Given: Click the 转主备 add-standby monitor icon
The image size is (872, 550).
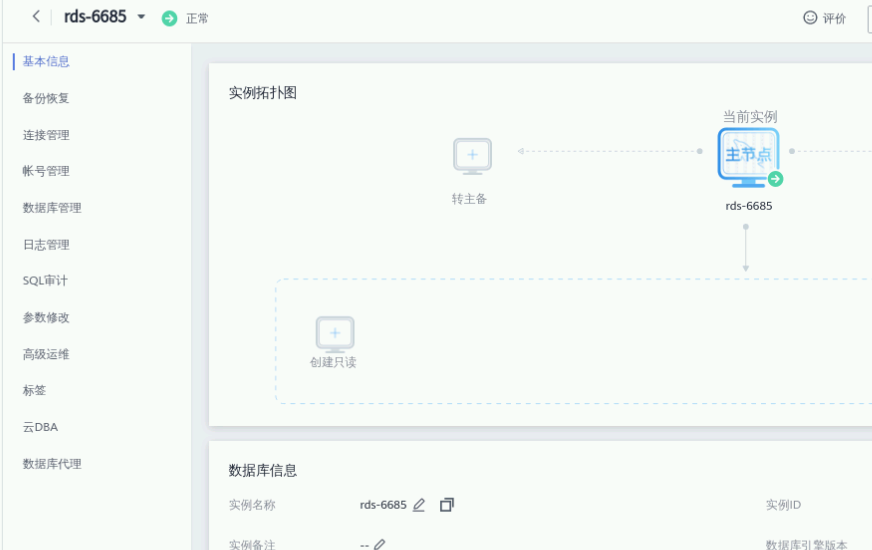Looking at the screenshot, I should coord(472,156).
